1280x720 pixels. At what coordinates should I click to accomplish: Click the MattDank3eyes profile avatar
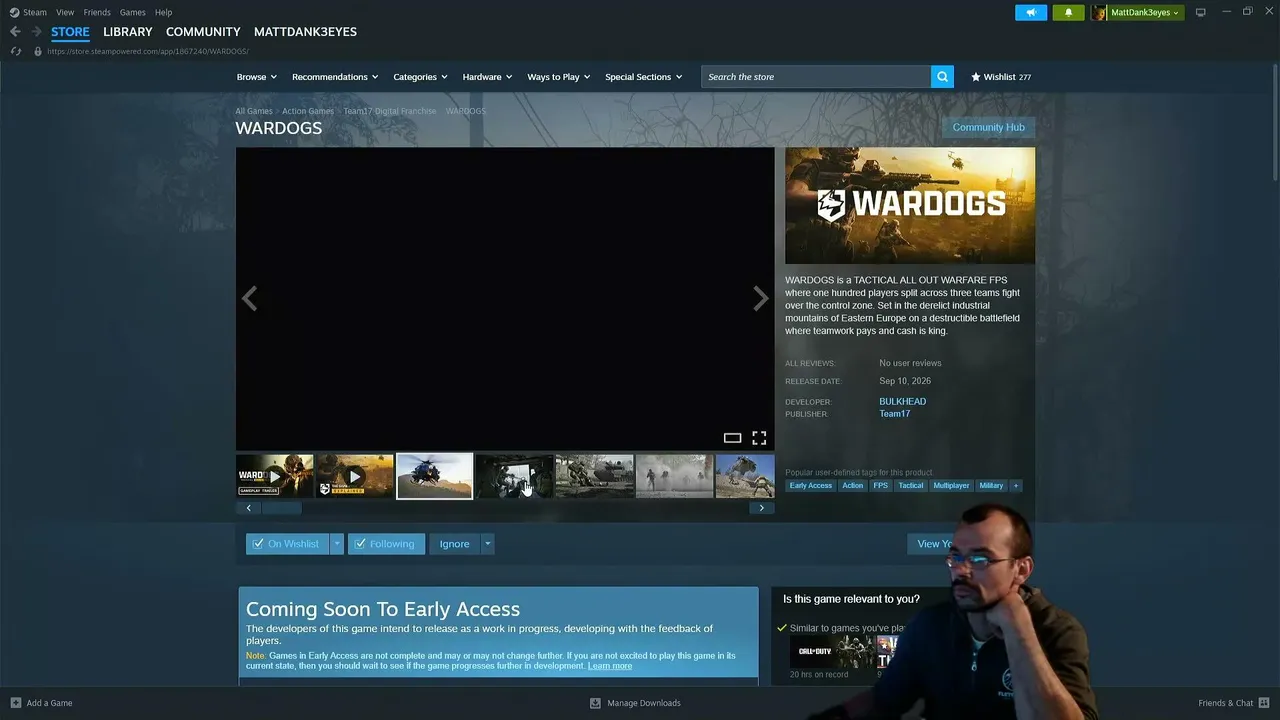(x=1099, y=12)
